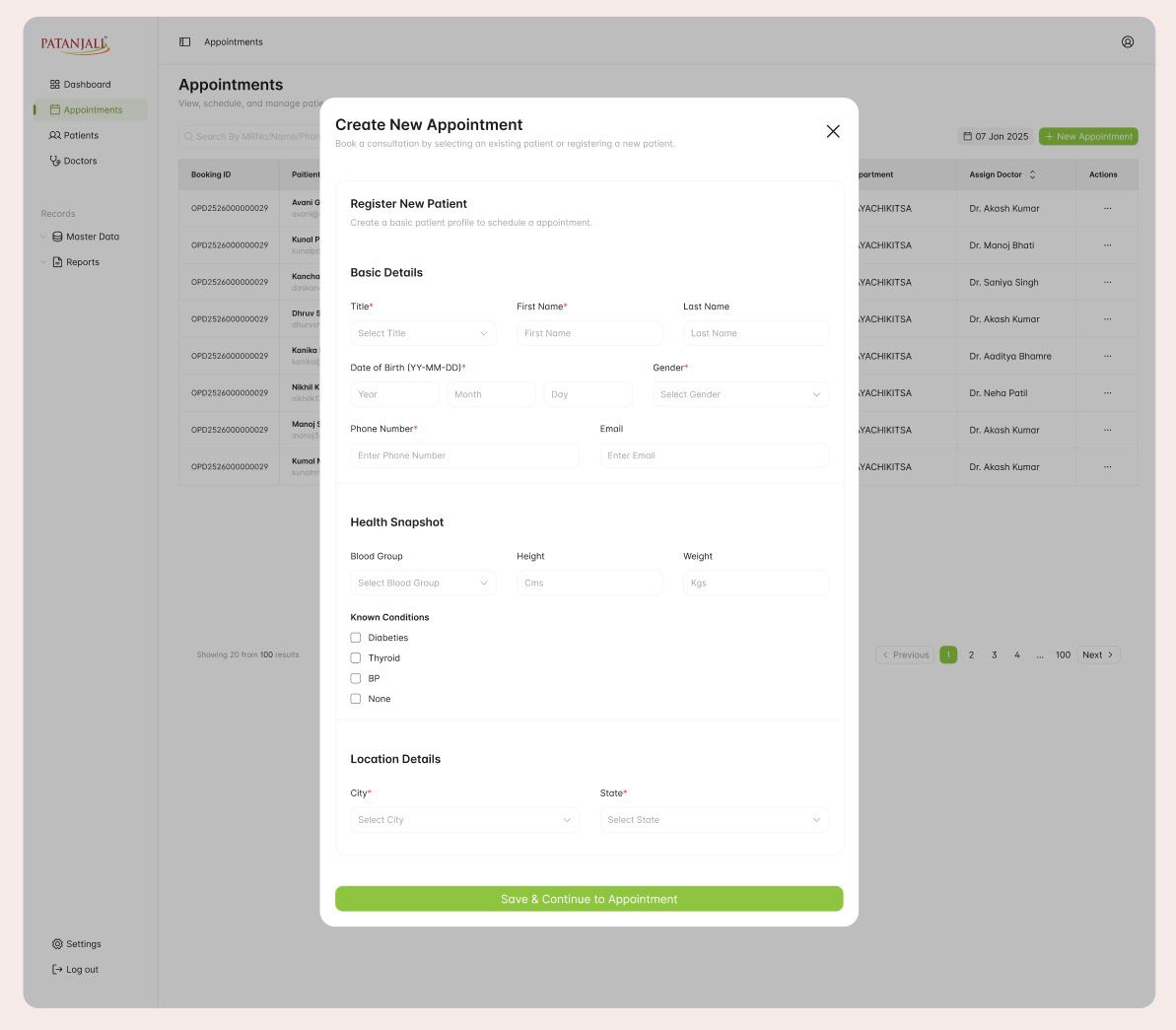
Task: Expand the Master Data chevron
Action: click(43, 237)
